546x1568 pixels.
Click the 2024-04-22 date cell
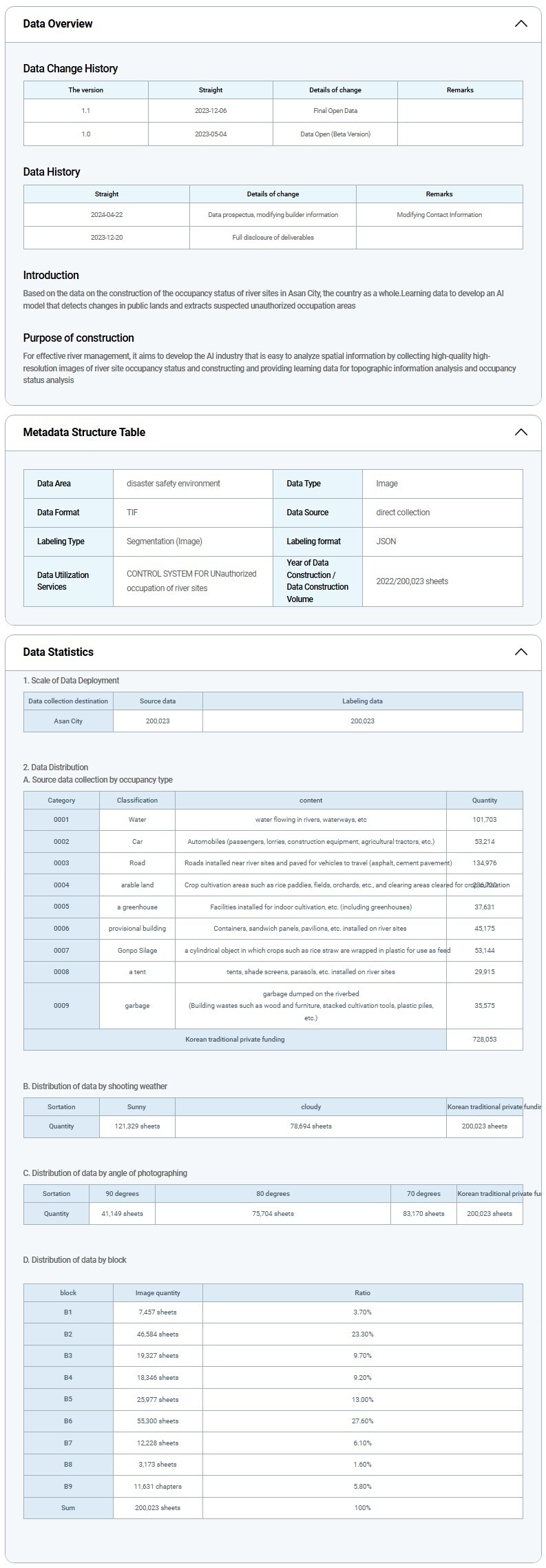[x=107, y=215]
